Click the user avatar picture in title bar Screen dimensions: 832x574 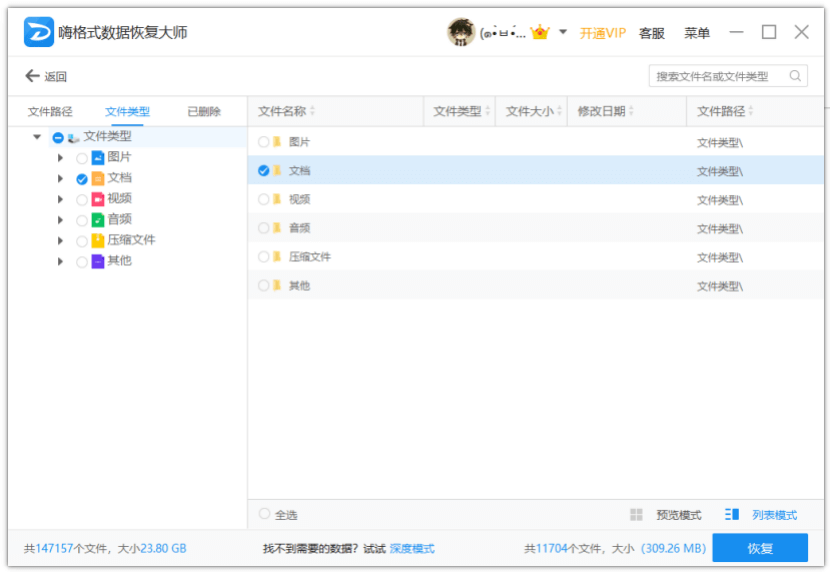click(x=460, y=32)
